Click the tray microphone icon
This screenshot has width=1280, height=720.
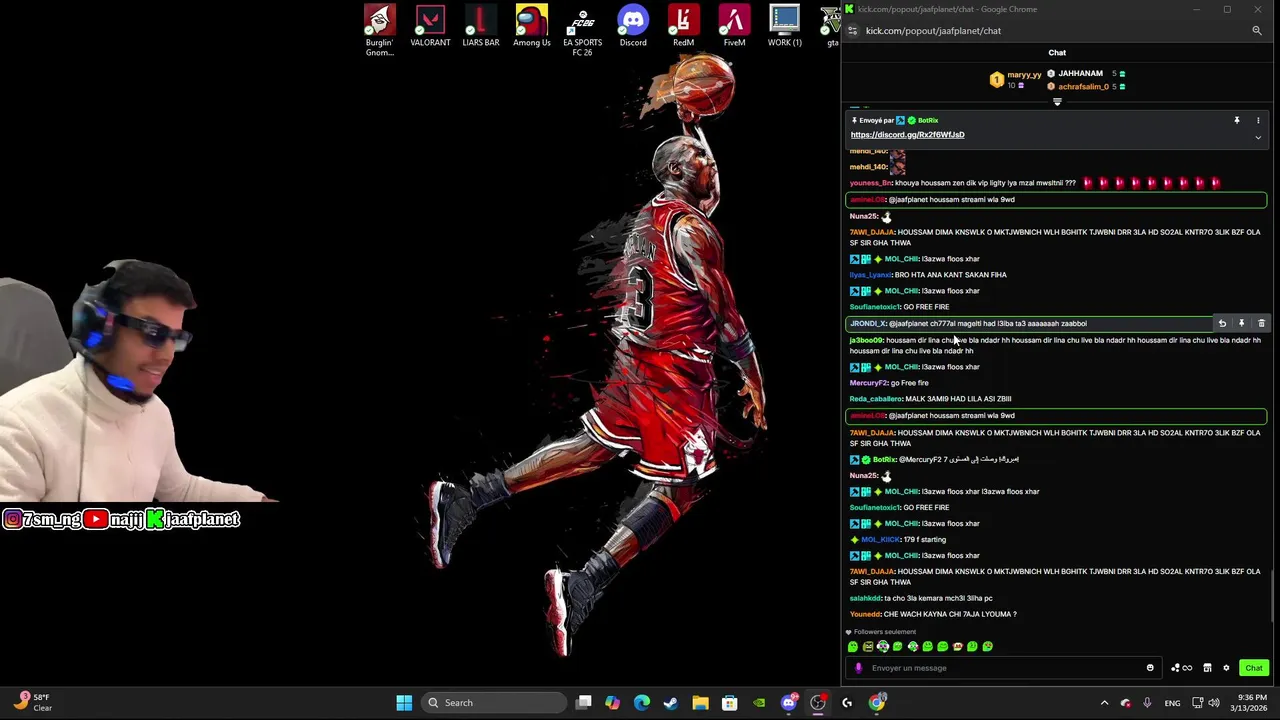tap(1147, 703)
